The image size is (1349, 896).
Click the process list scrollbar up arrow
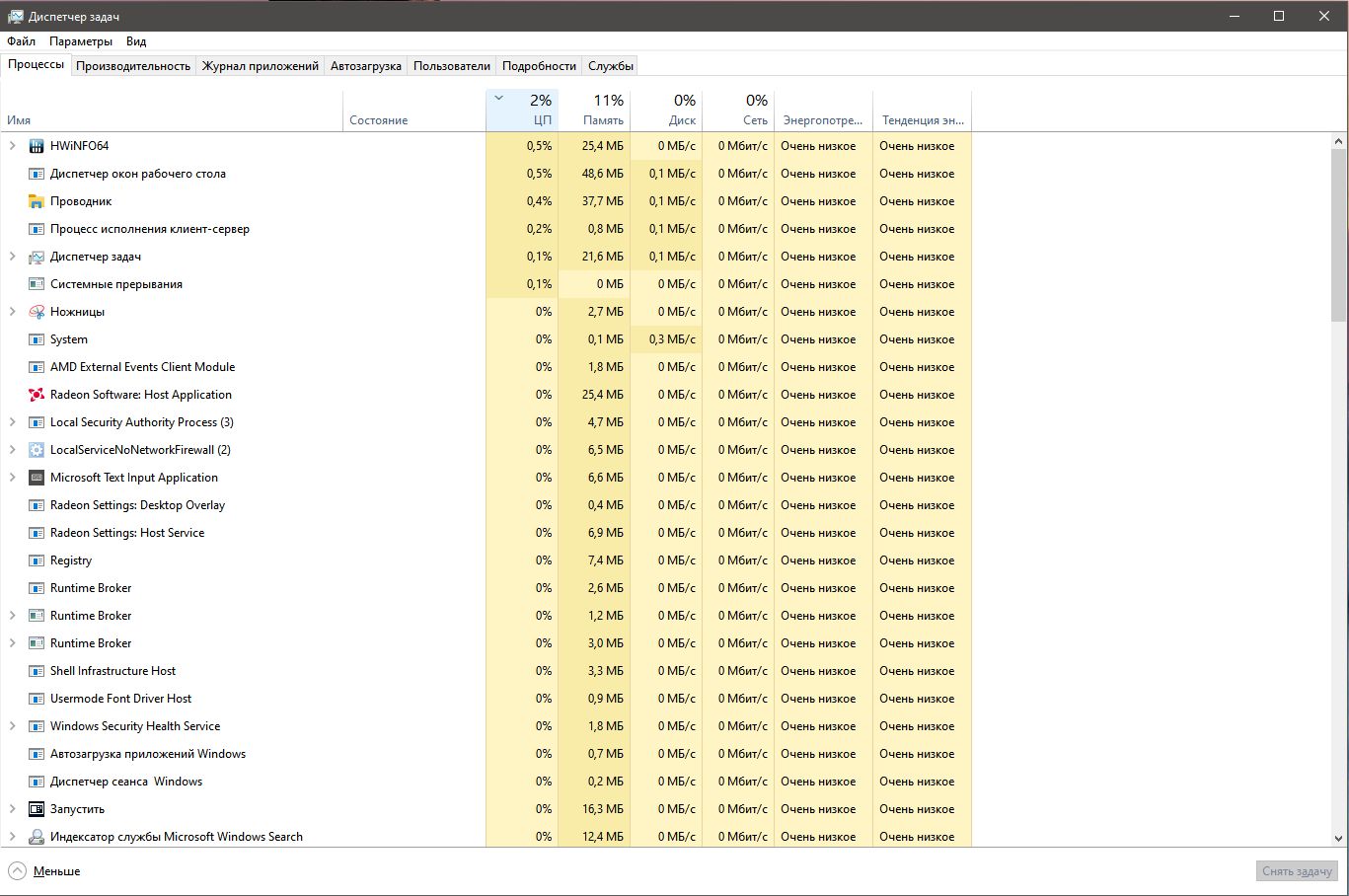click(x=1339, y=141)
